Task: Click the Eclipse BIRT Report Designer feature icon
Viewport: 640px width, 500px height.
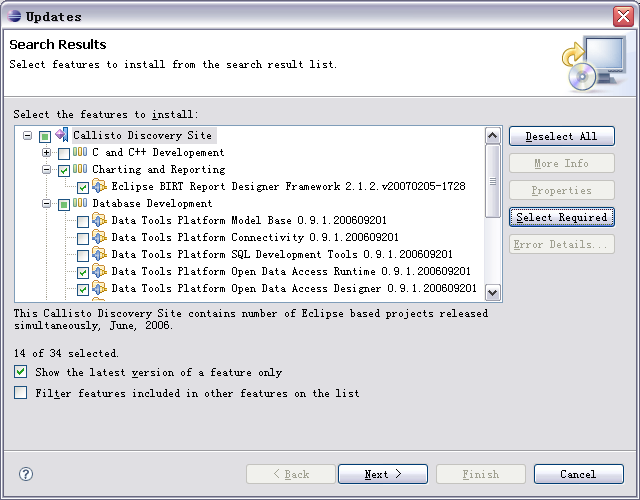Action: (99, 186)
